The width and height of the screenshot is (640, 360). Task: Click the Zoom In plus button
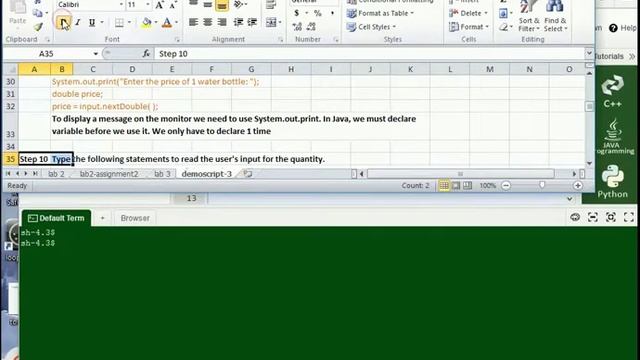(578, 186)
